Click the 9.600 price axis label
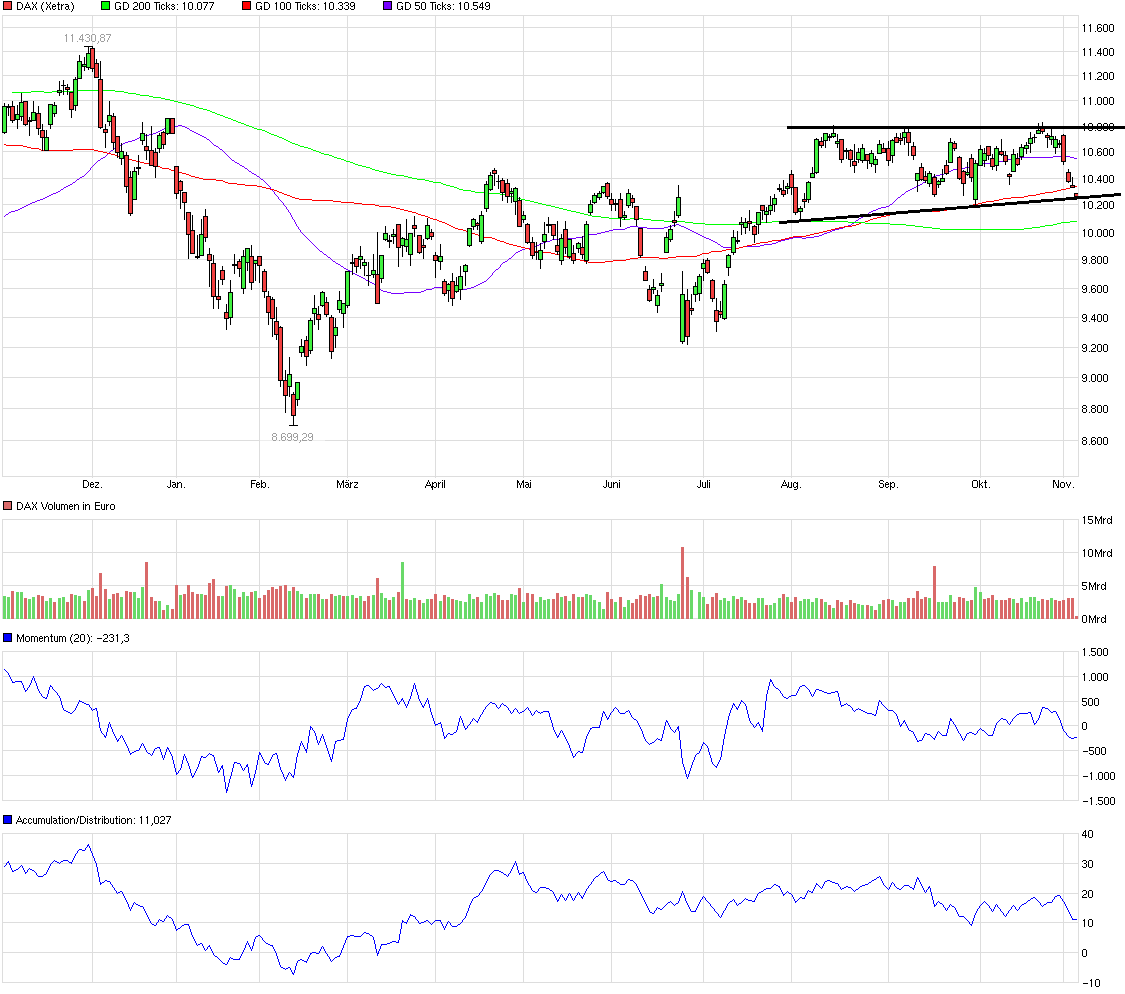The image size is (1125, 994). click(x=1095, y=289)
